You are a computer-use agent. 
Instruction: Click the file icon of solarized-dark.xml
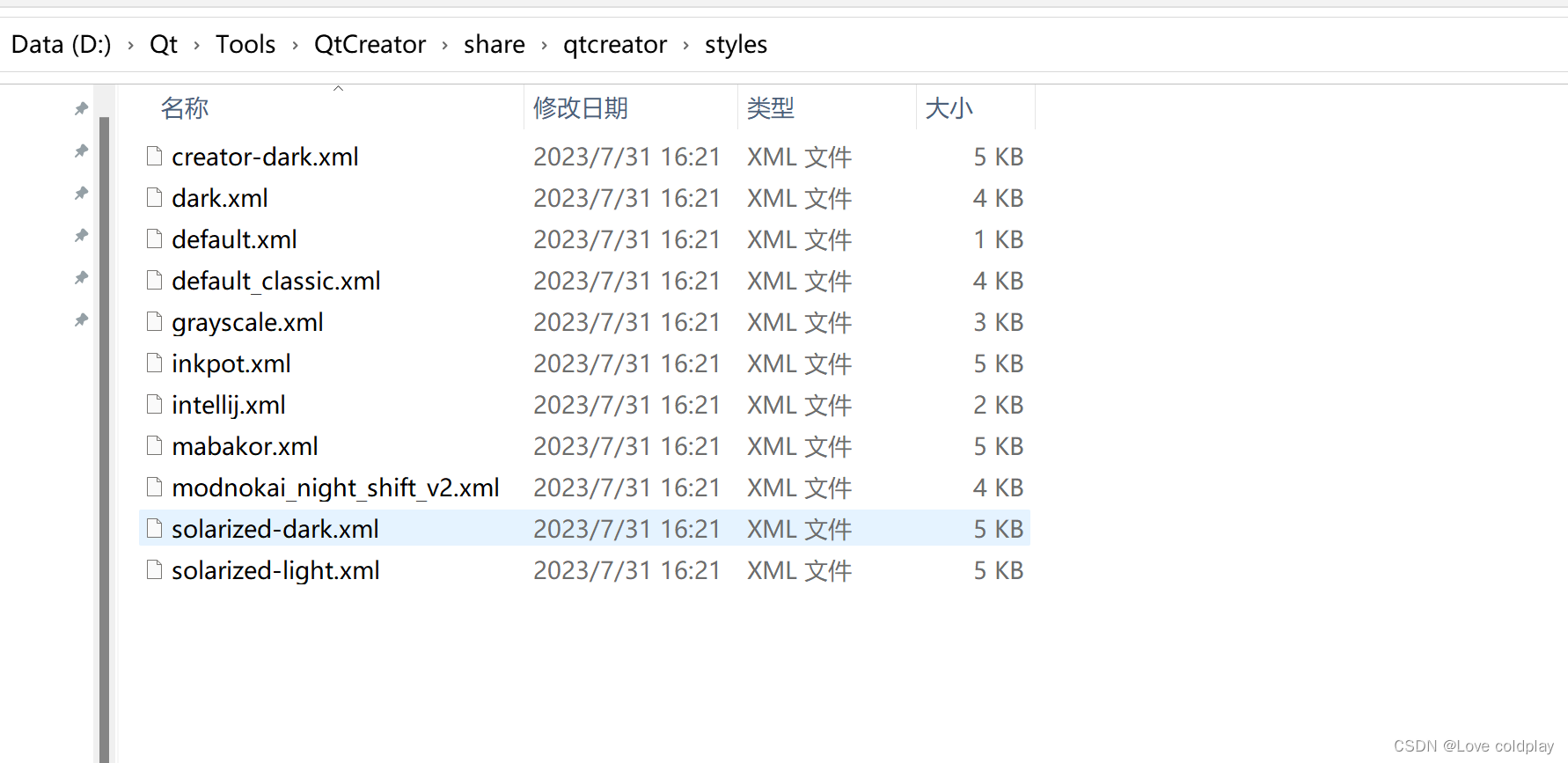coord(154,529)
